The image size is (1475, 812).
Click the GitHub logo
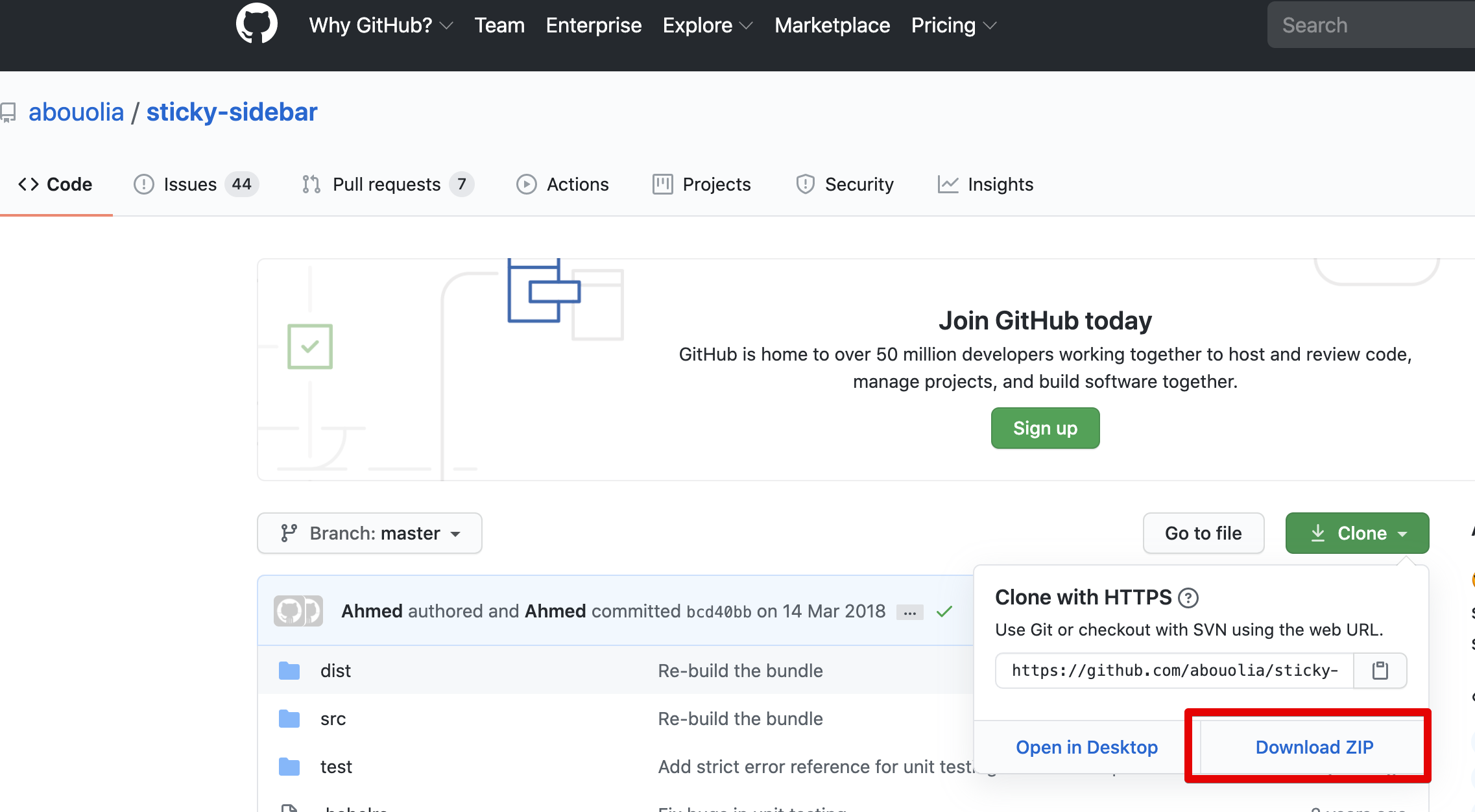click(257, 23)
